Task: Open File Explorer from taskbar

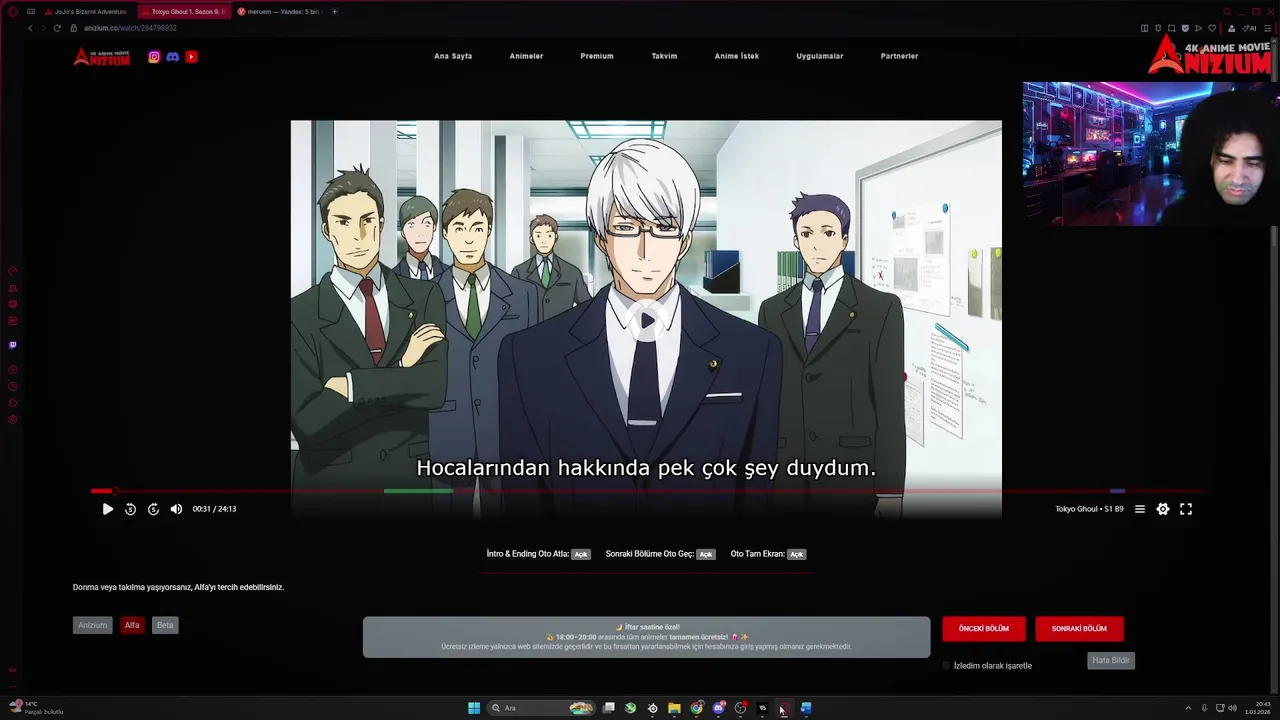Action: [x=674, y=708]
